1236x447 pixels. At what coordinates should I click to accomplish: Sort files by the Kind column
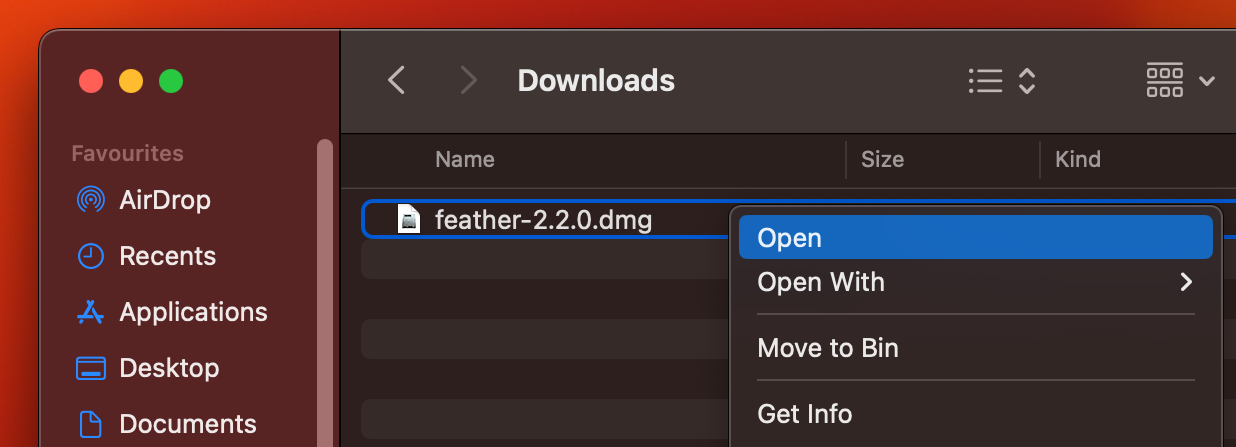(1078, 159)
